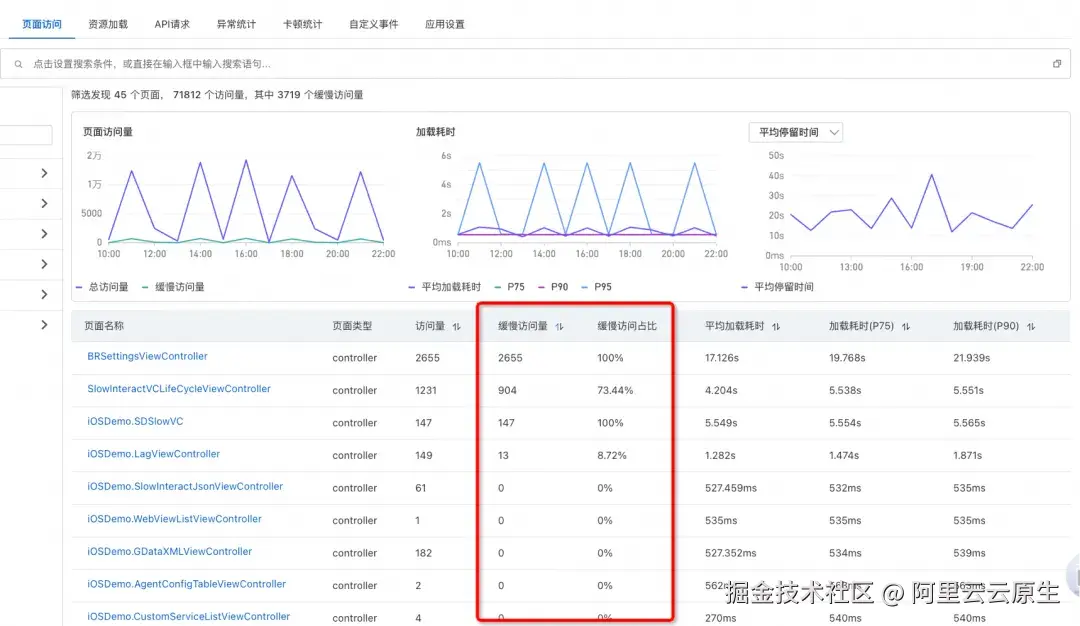Open iOSDemo.GDataXMLViewController link
The image size is (1080, 626).
[169, 551]
